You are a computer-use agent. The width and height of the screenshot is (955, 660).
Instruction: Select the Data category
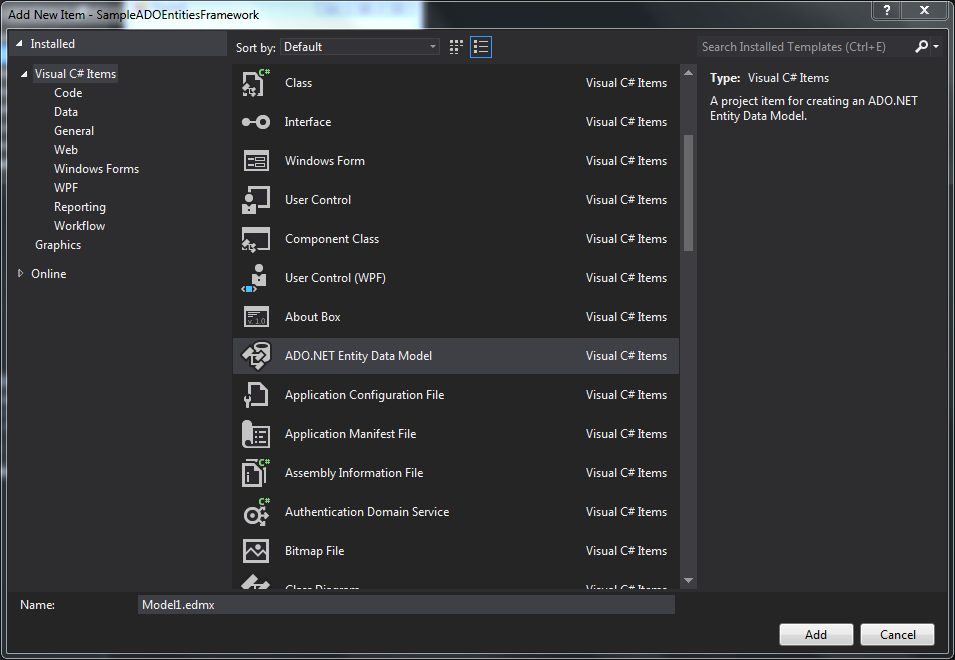tap(66, 111)
